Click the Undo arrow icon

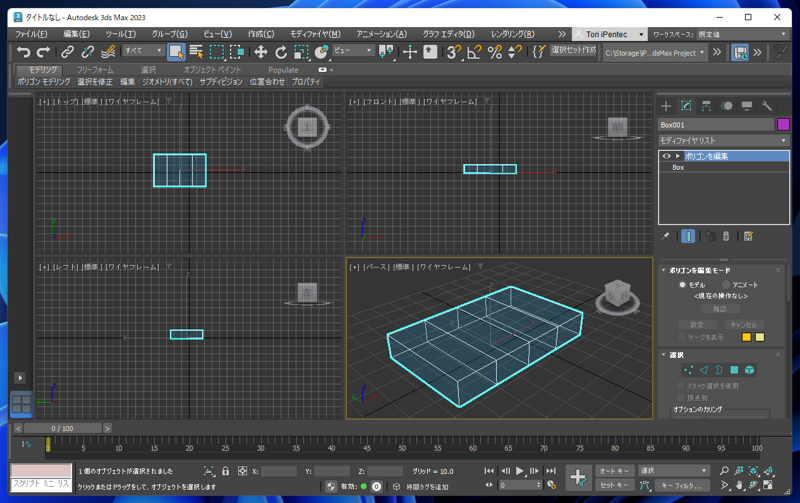click(23, 52)
